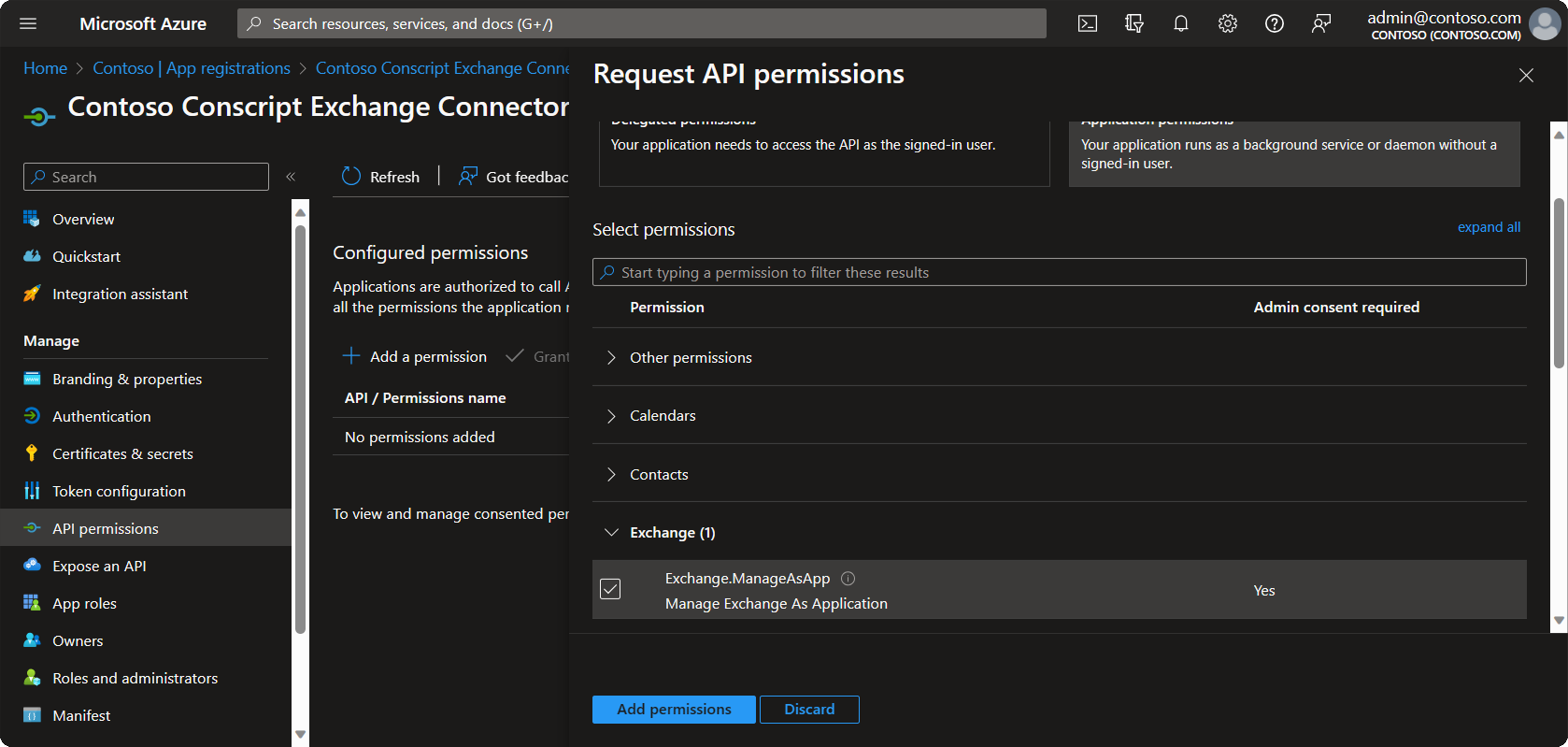Click the Overview icon in sidebar
The width and height of the screenshot is (1568, 747).
pos(32,219)
